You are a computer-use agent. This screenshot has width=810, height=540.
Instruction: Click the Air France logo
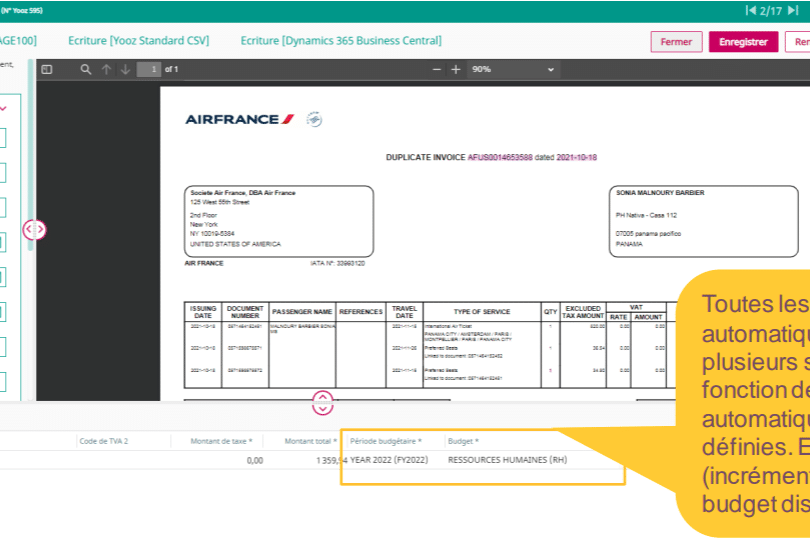(240, 119)
